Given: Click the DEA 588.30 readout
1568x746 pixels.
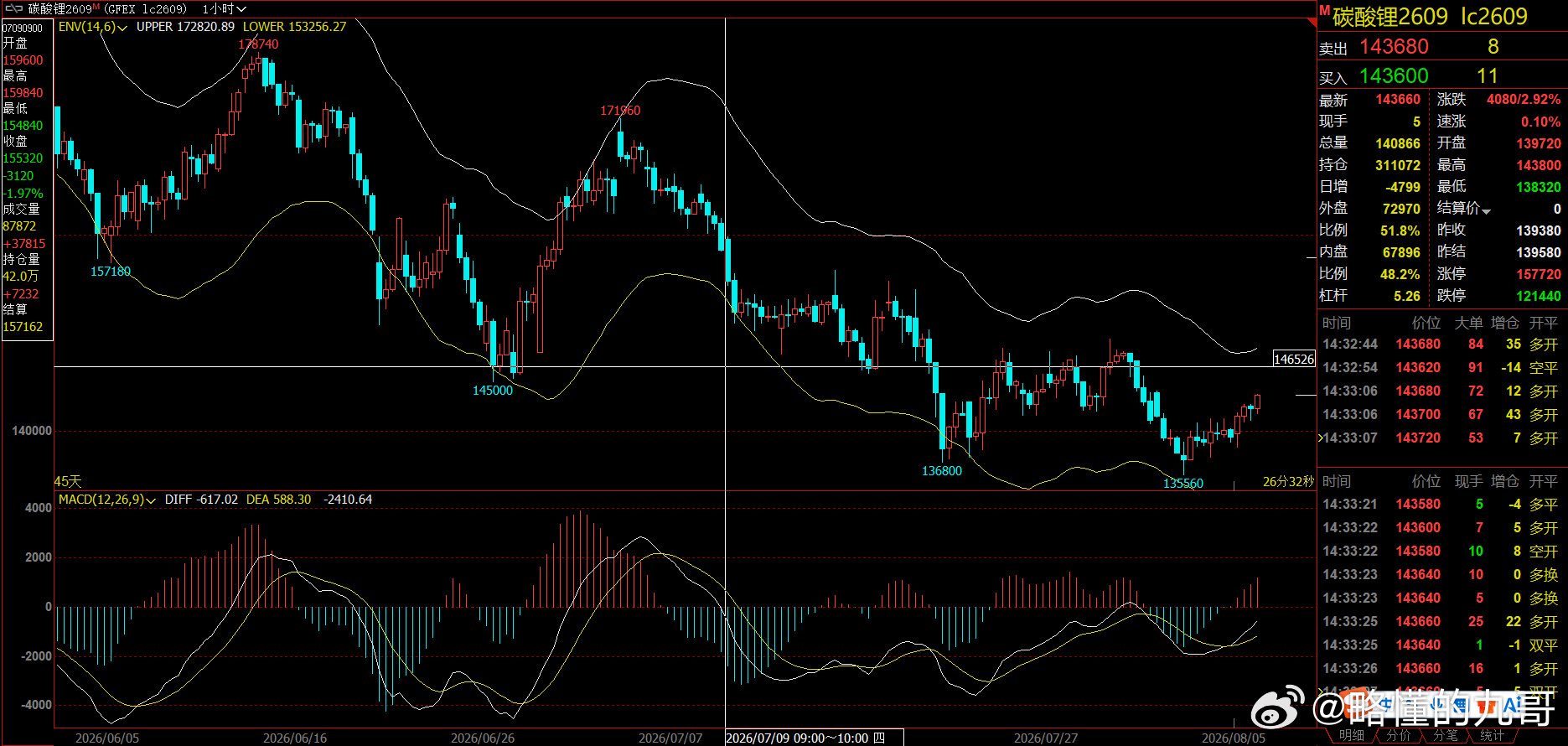Looking at the screenshot, I should click(x=278, y=500).
